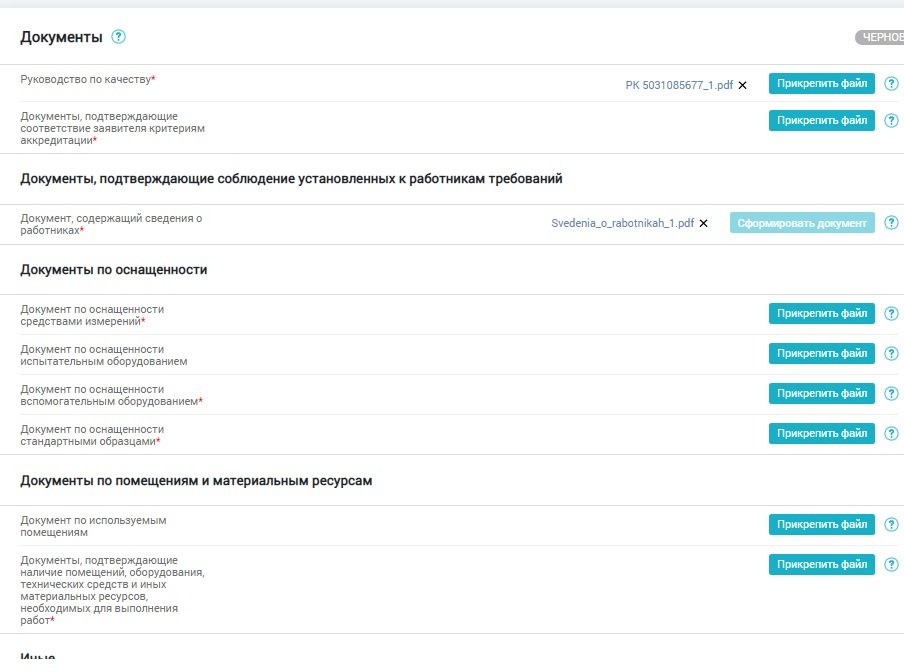Attach file for испытательным оборудованием document
Viewport: 904px width, 672px height.
821,354
